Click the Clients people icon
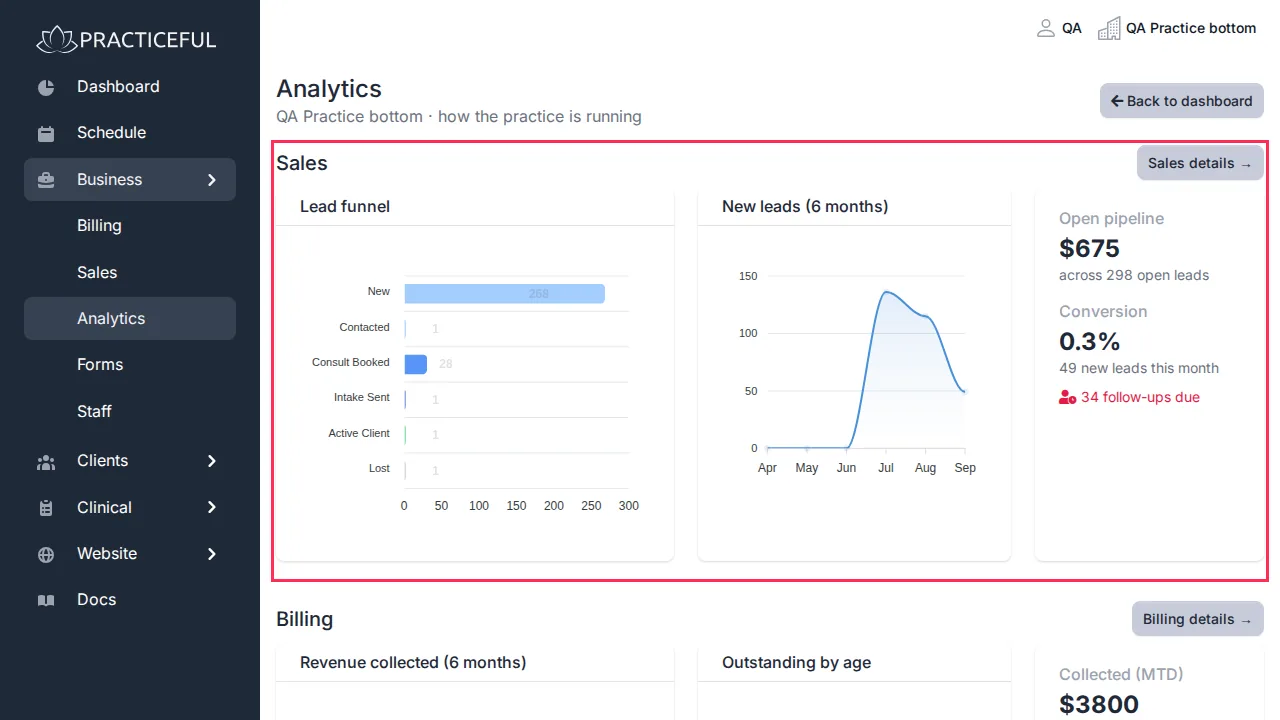 point(46,462)
